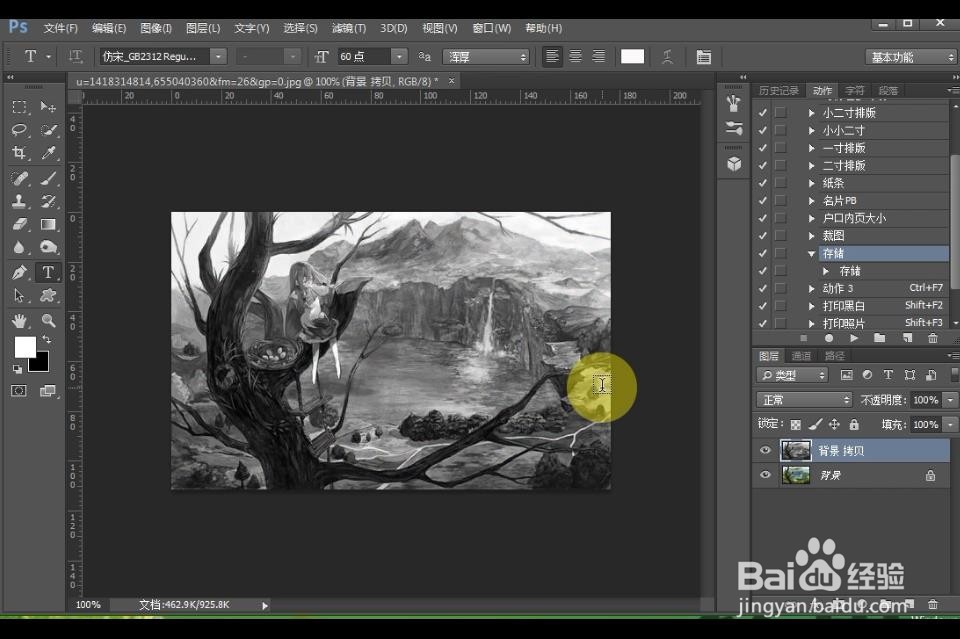Open the 图像(I) menu
960x639 pixels.
pos(156,28)
